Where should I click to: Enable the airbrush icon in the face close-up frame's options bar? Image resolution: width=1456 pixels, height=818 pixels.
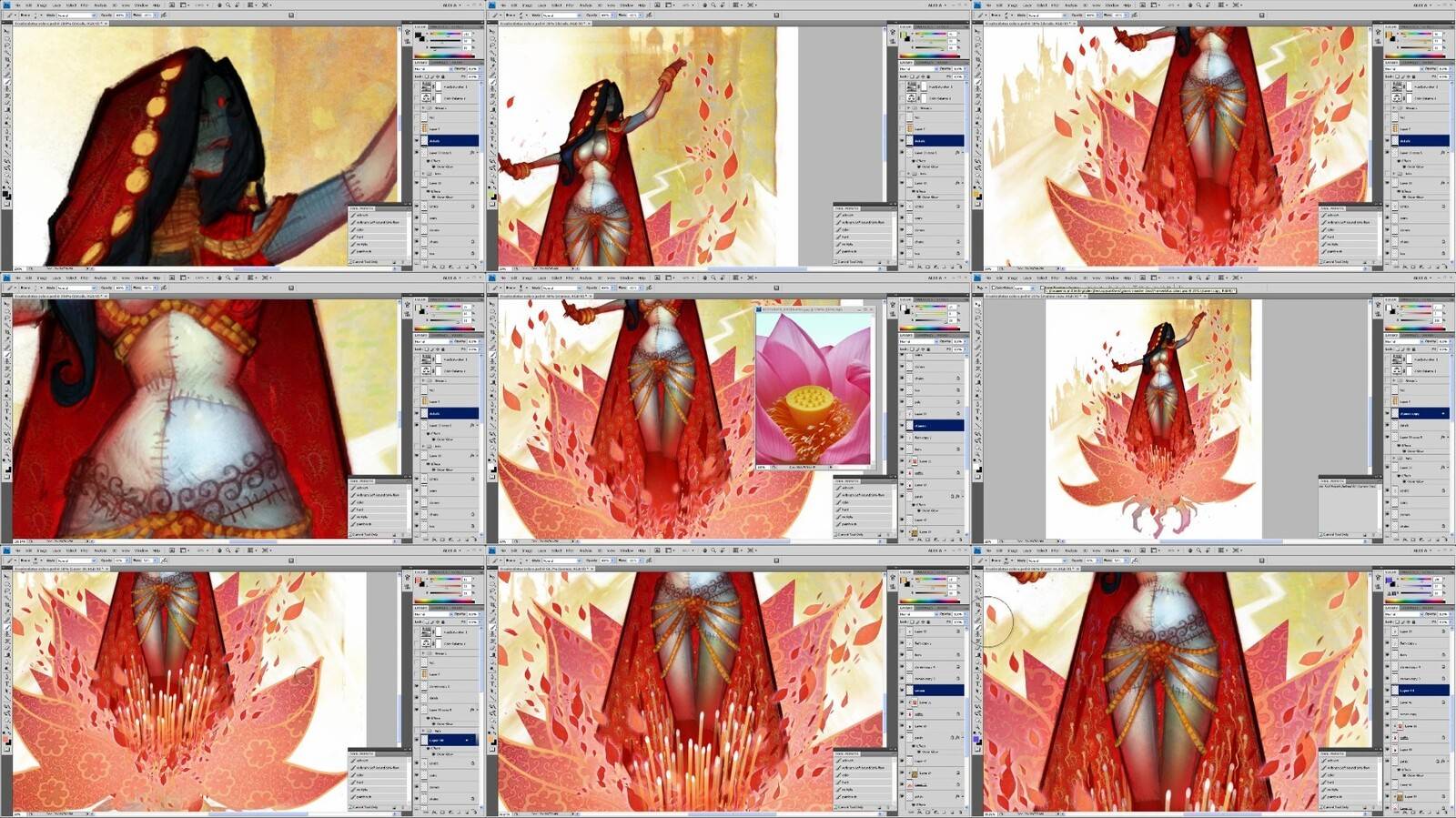(x=164, y=15)
